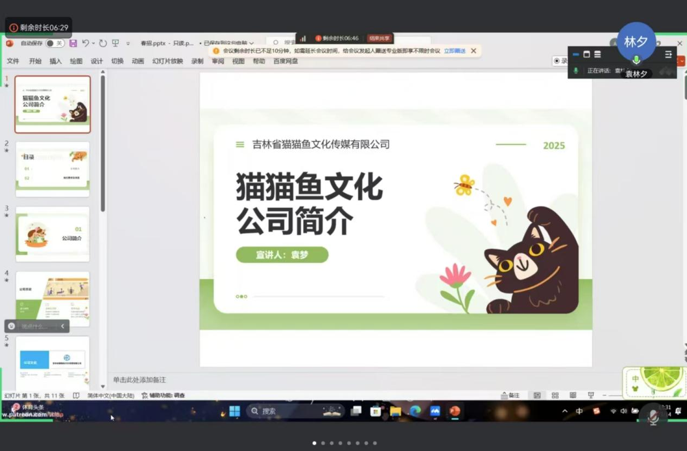Click the Undo arrow icon
Screen dimensions: 687x451
coord(86,44)
